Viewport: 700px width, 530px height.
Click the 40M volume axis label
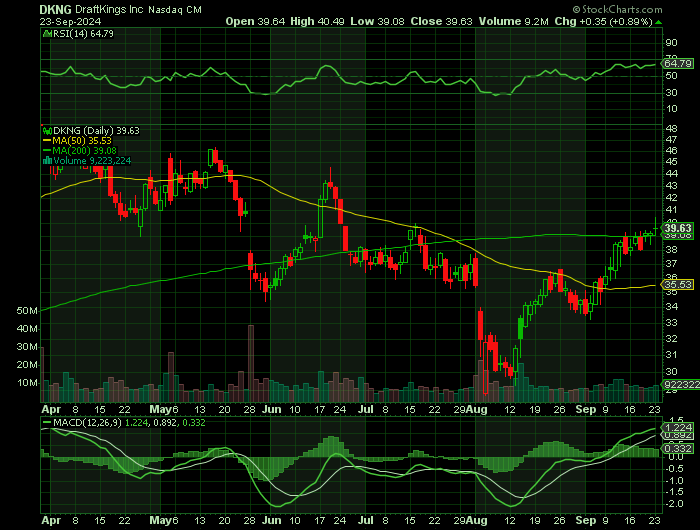(27, 329)
